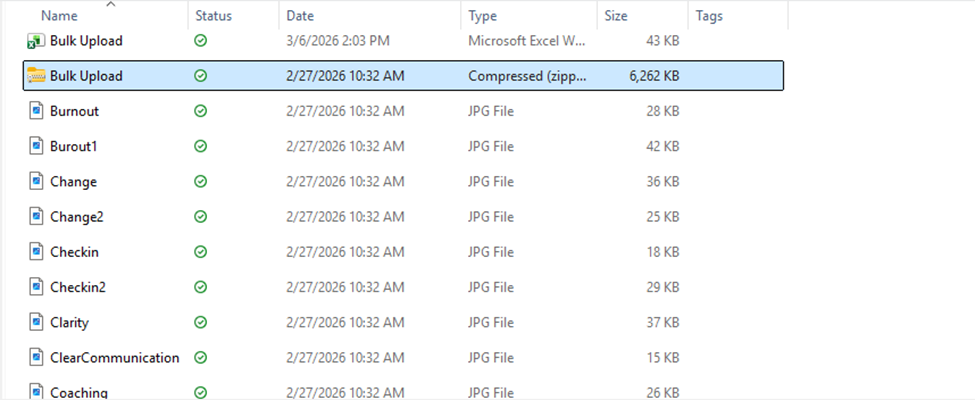Click the Excel icon of Bulk Upload workbook
The image size is (975, 400).
tap(36, 41)
